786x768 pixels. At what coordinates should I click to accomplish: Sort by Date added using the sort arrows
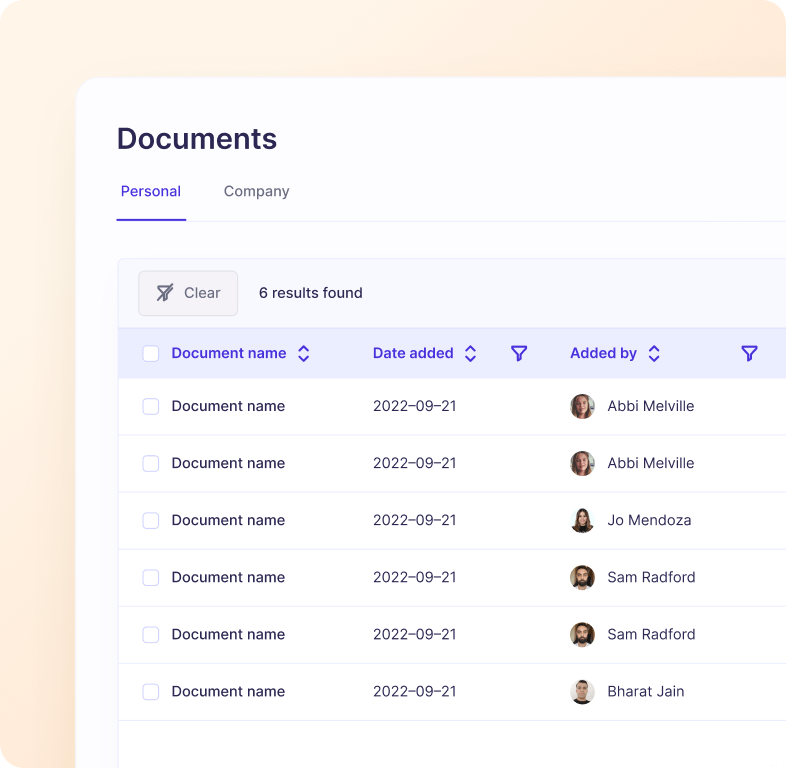pyautogui.click(x=470, y=353)
